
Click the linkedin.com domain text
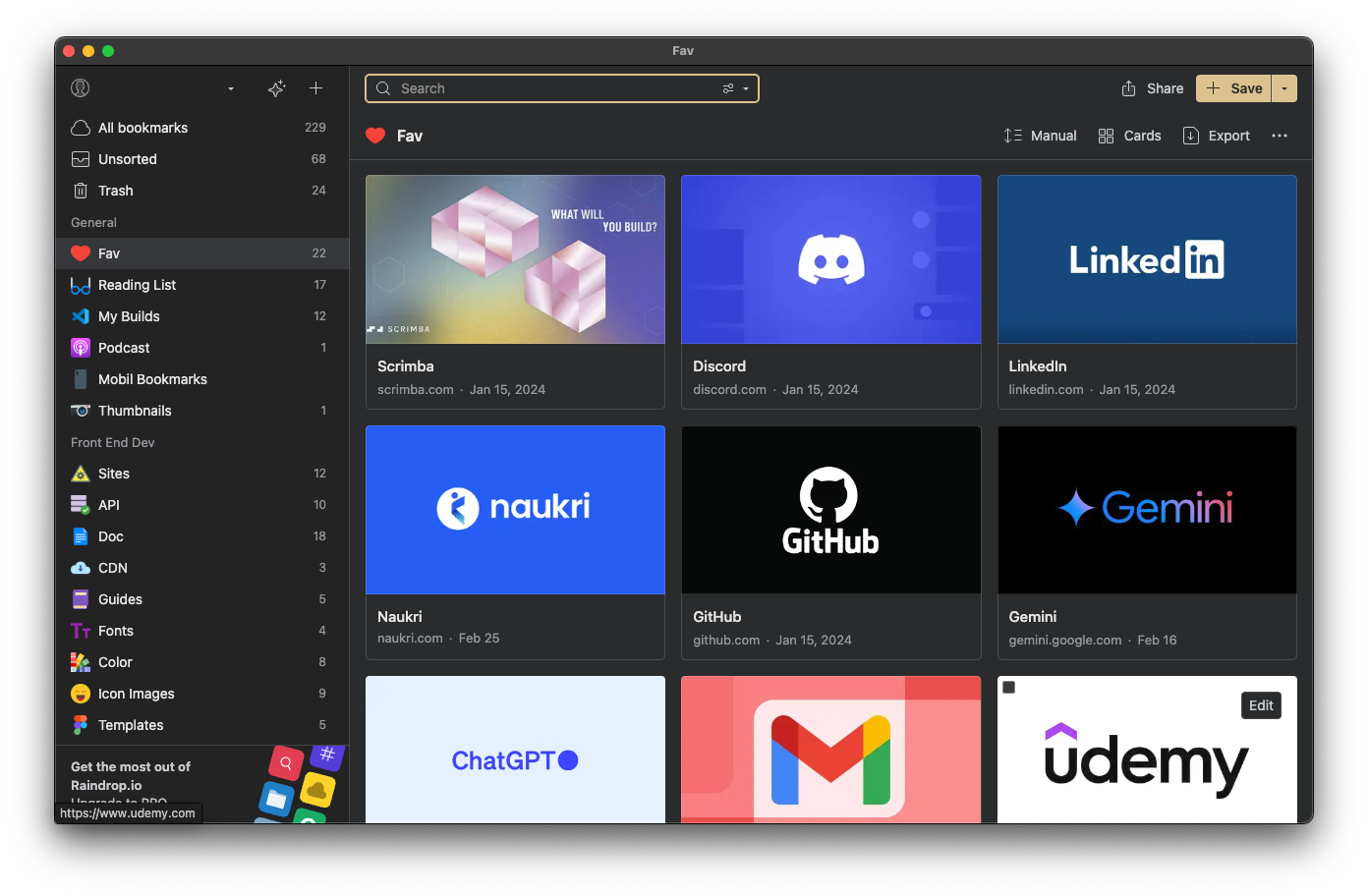[1046, 390]
